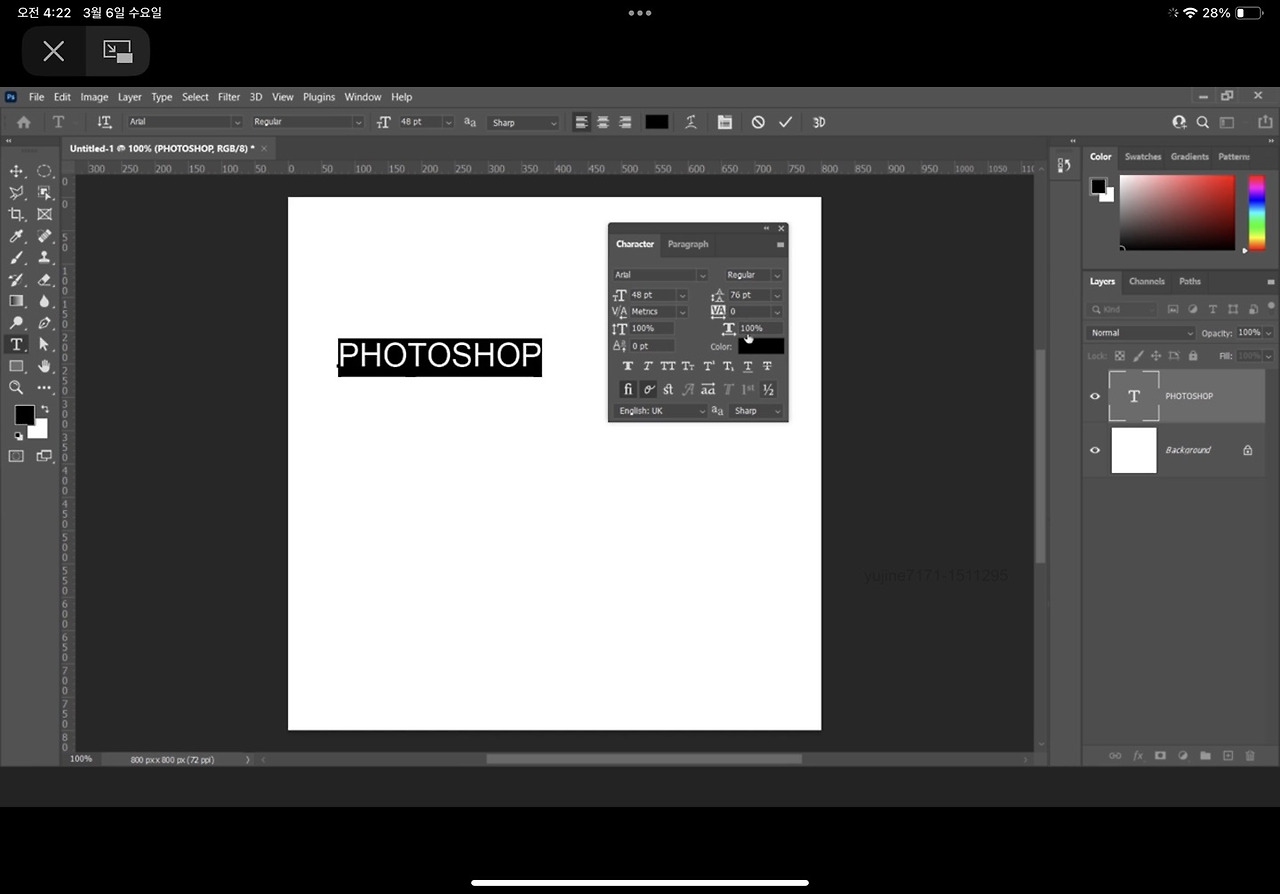This screenshot has height=894, width=1280.
Task: Select the Eyedropper tool
Action: pos(16,237)
